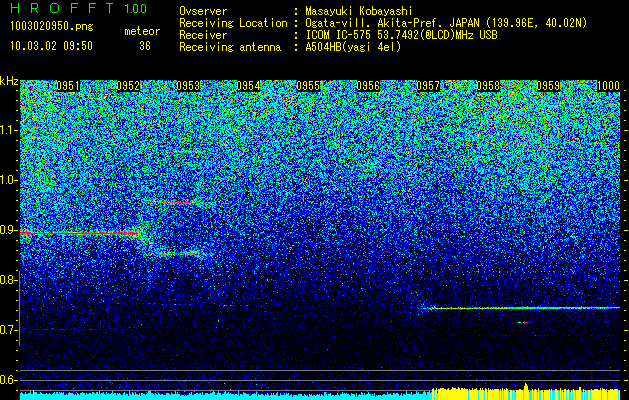Click the 1.1 kHz axis label

(x=8, y=130)
